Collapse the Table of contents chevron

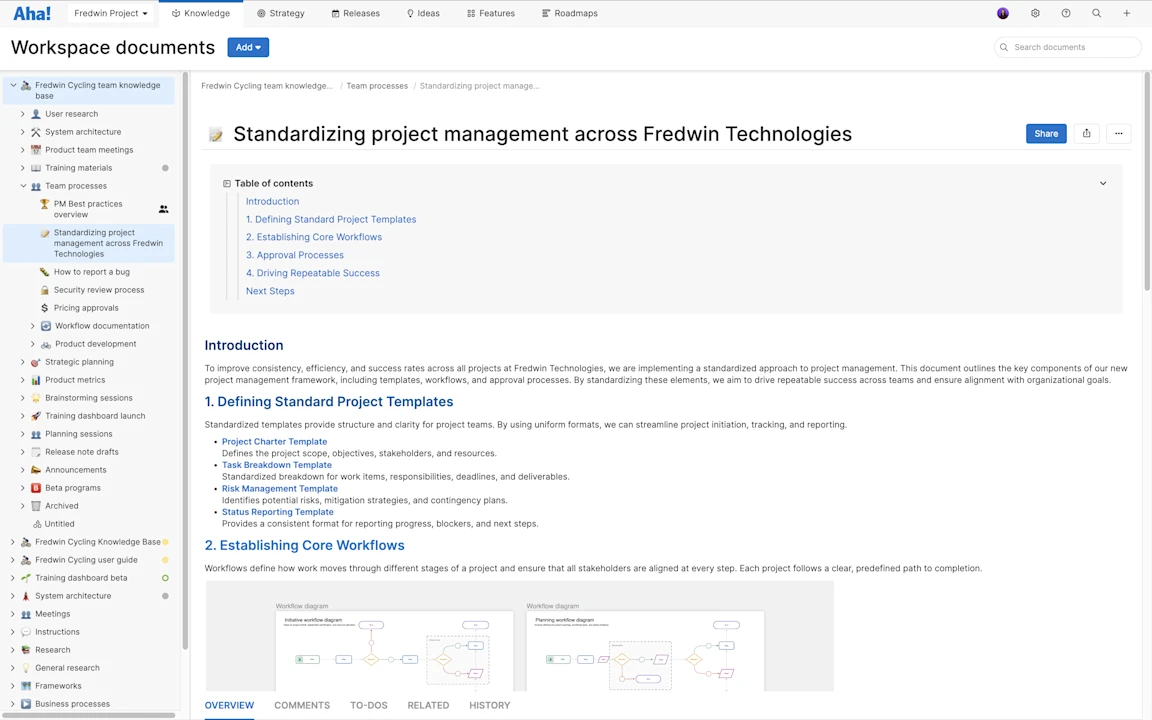click(x=1103, y=184)
